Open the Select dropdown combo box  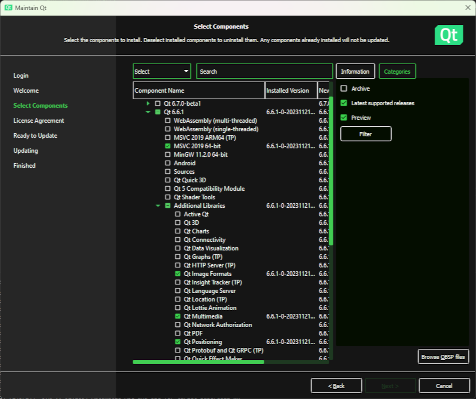[162, 71]
